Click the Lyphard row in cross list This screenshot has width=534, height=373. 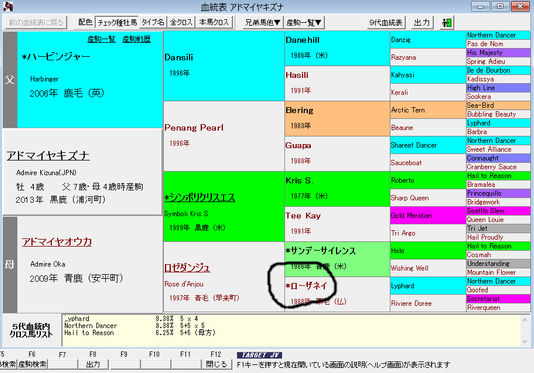pos(131,319)
